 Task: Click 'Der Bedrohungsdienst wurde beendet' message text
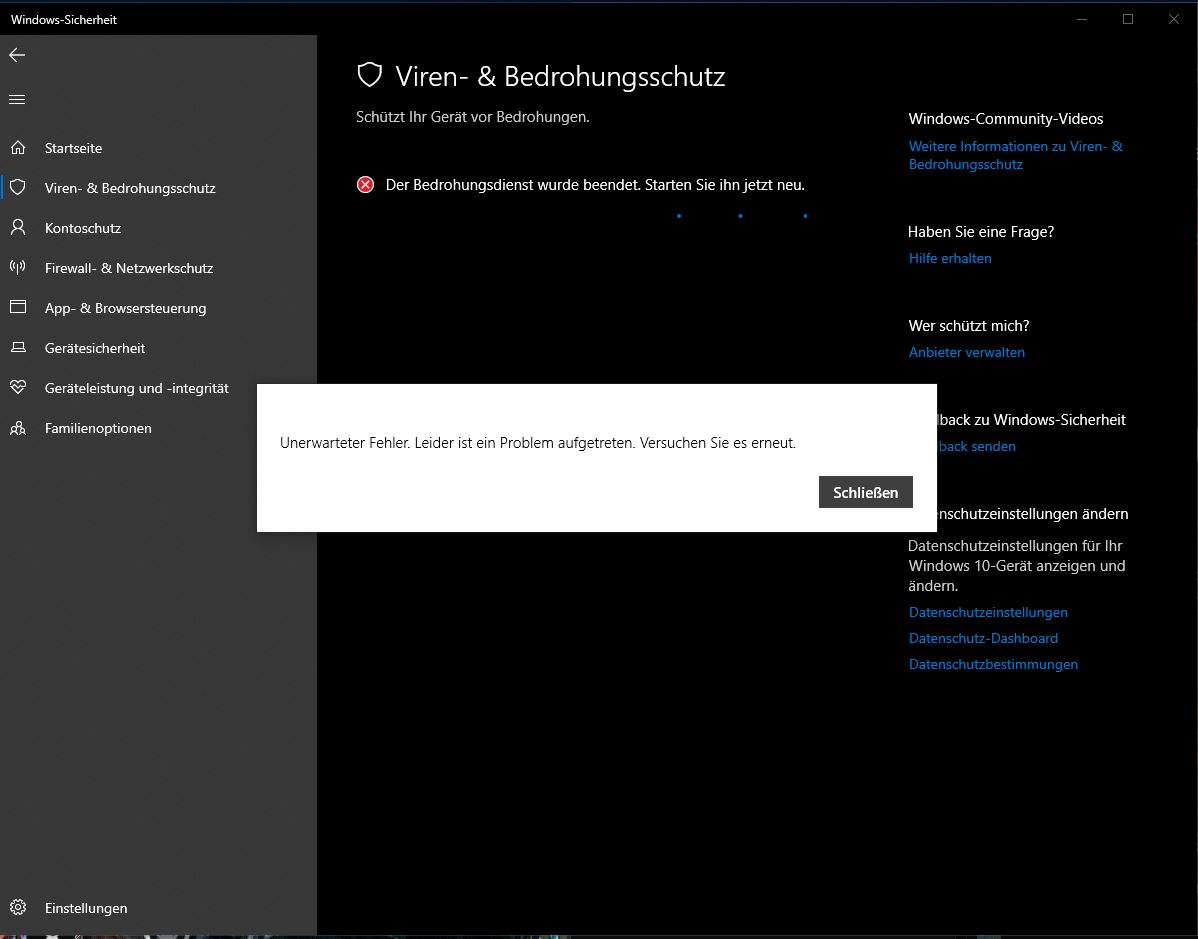coord(595,185)
